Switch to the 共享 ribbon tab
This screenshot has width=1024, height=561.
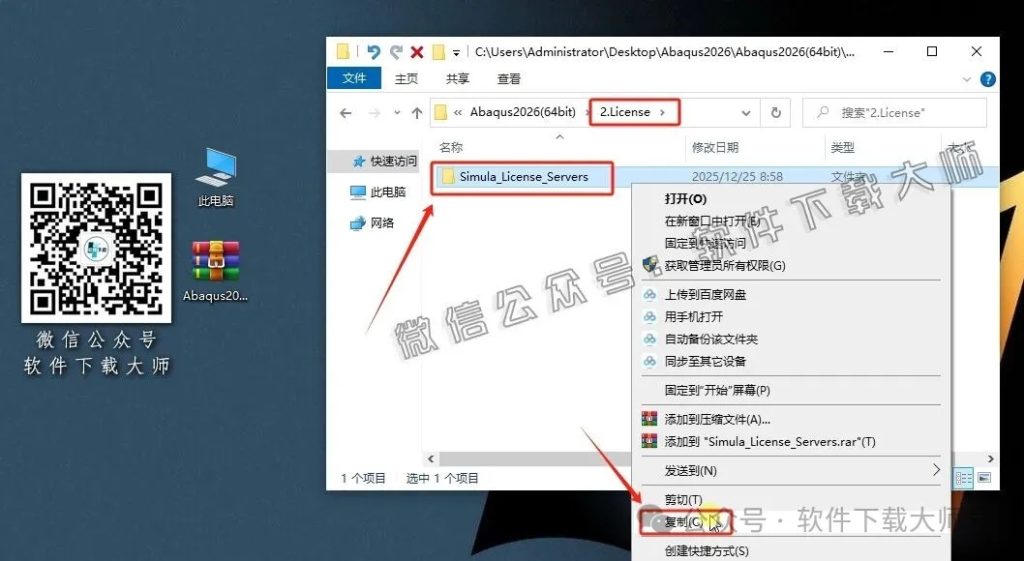tap(457, 78)
